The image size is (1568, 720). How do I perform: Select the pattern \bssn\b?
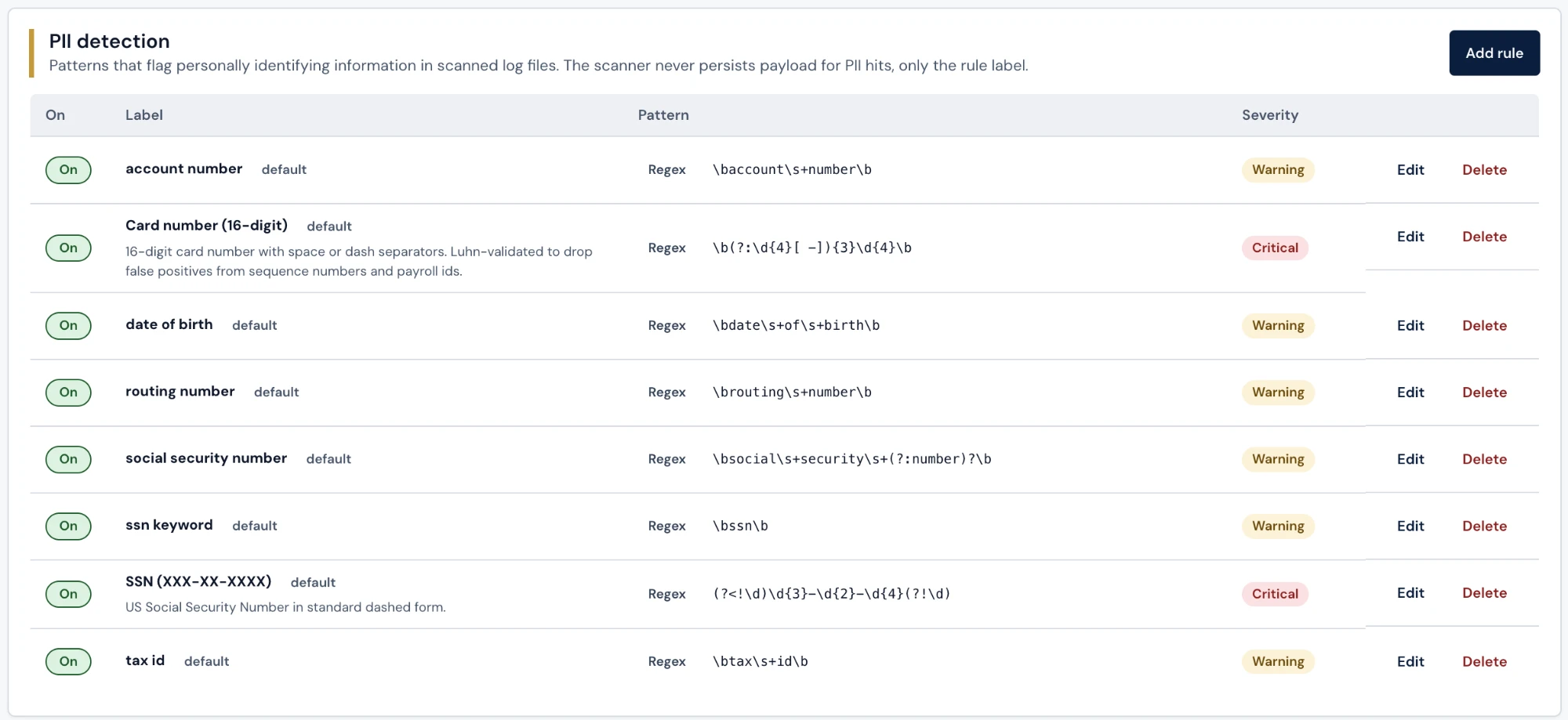(x=740, y=526)
